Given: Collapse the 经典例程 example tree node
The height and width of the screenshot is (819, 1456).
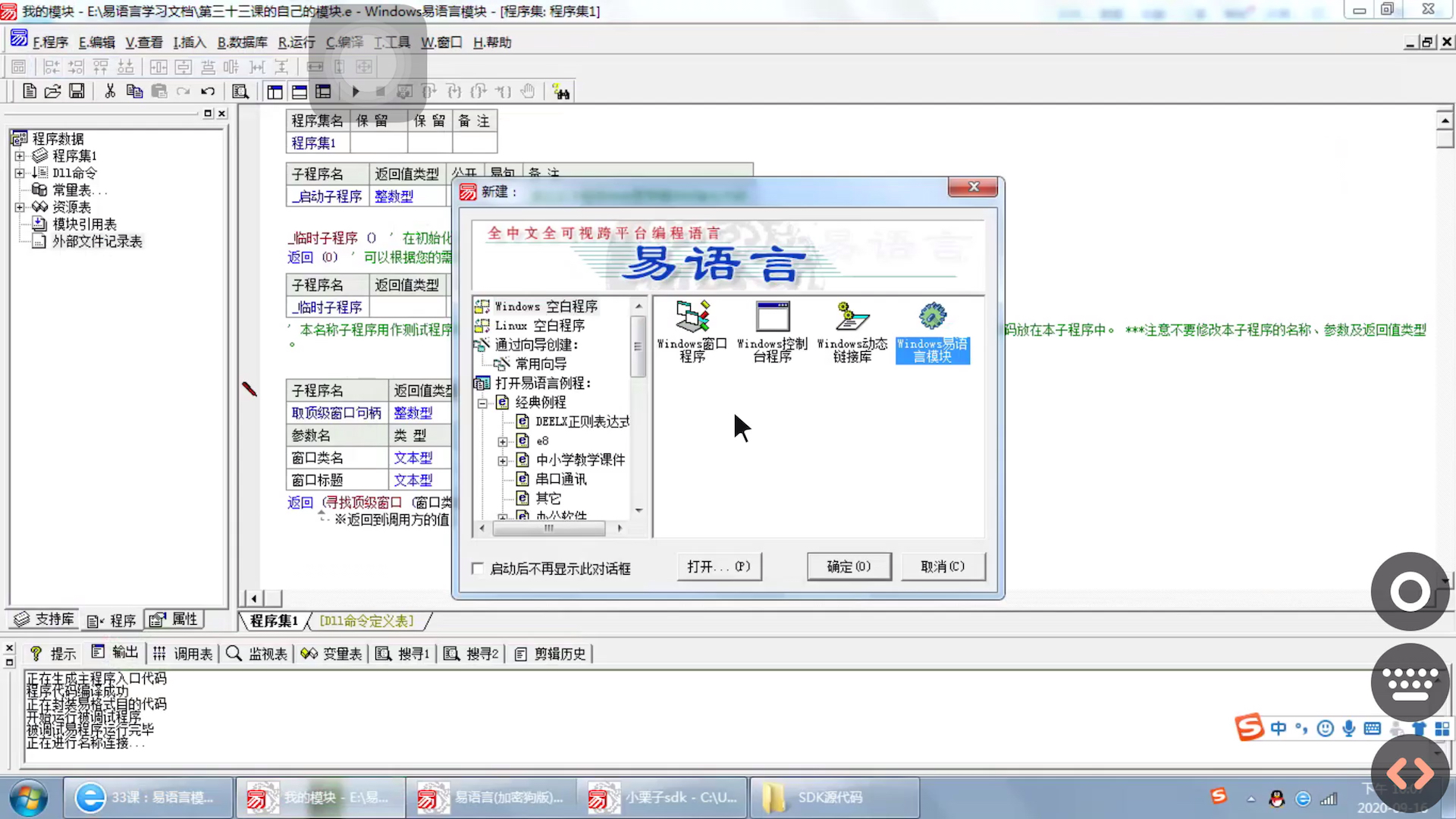Looking at the screenshot, I should click(482, 403).
